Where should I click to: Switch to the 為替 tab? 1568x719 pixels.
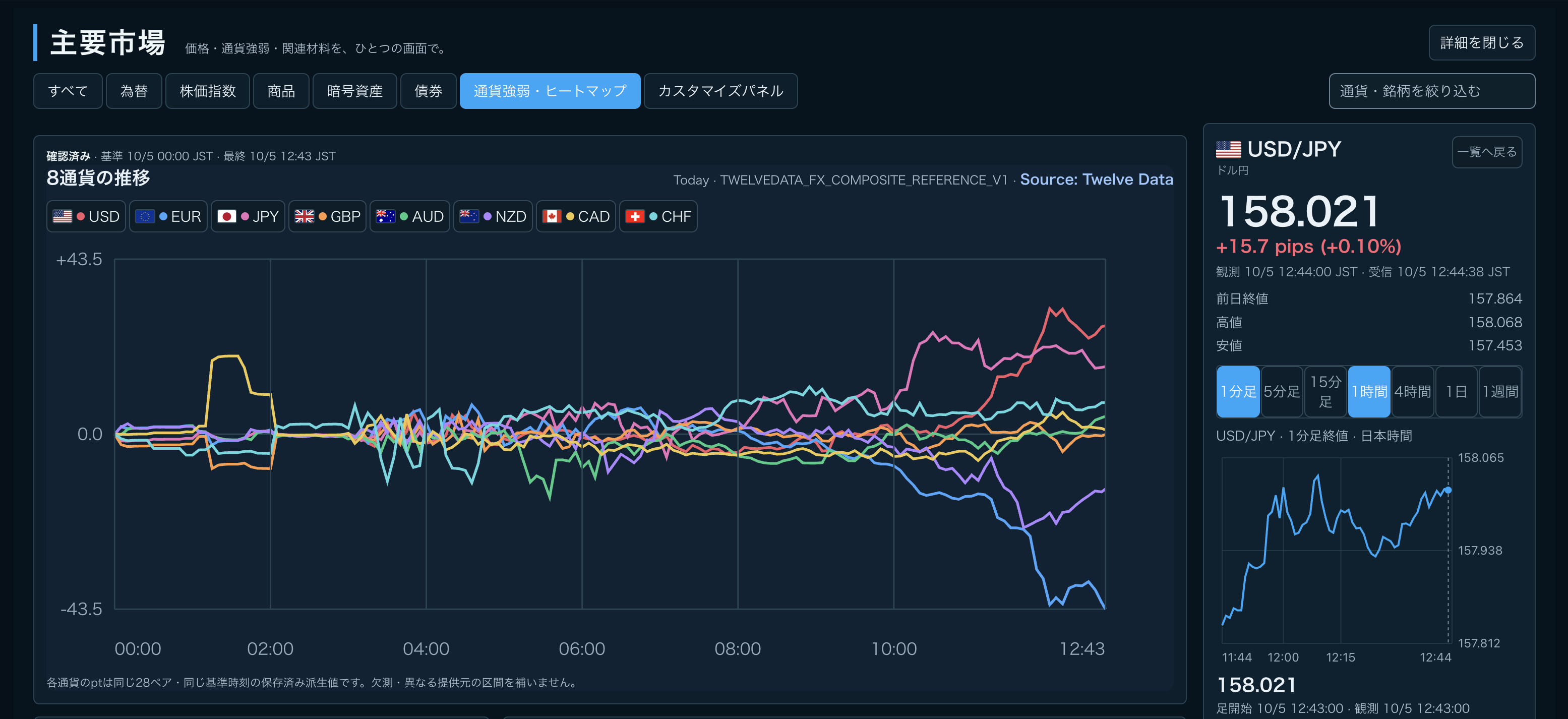[134, 91]
